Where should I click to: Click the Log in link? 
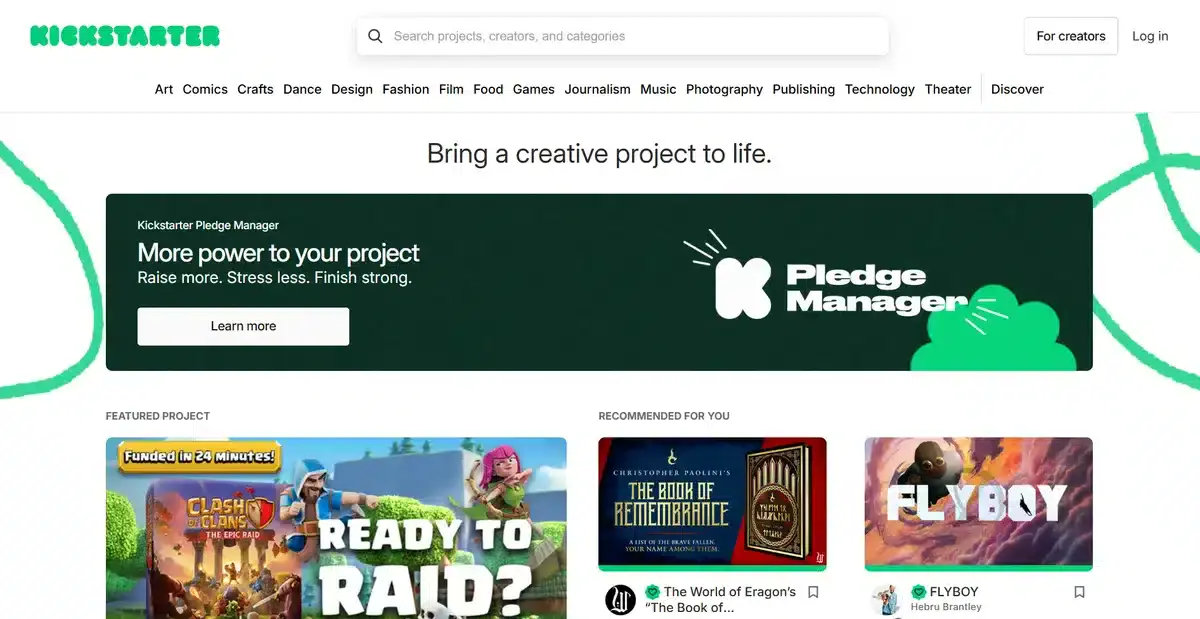pos(1149,36)
